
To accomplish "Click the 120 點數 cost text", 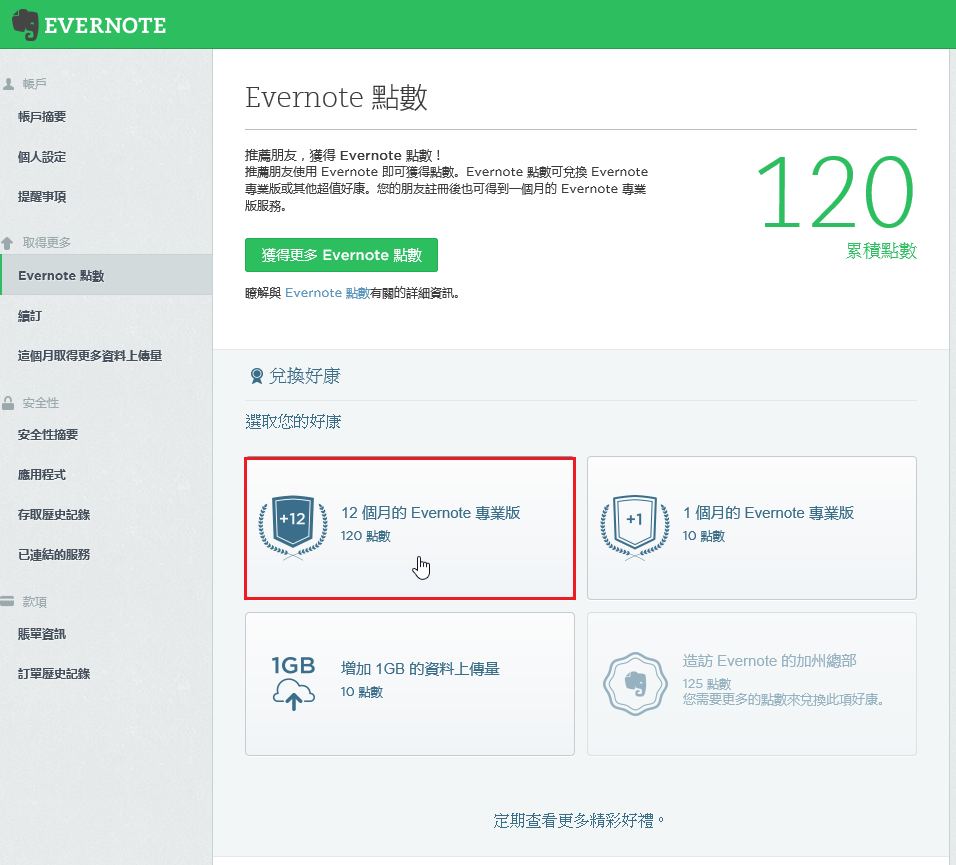I will (x=366, y=536).
